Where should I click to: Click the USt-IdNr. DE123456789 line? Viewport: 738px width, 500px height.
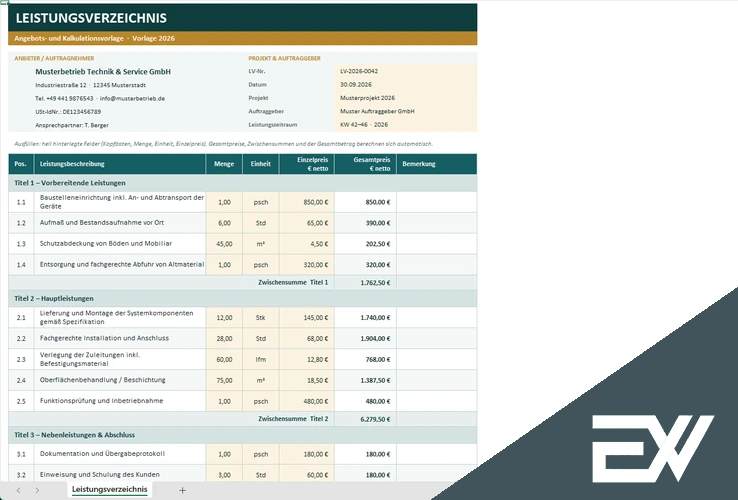click(68, 112)
